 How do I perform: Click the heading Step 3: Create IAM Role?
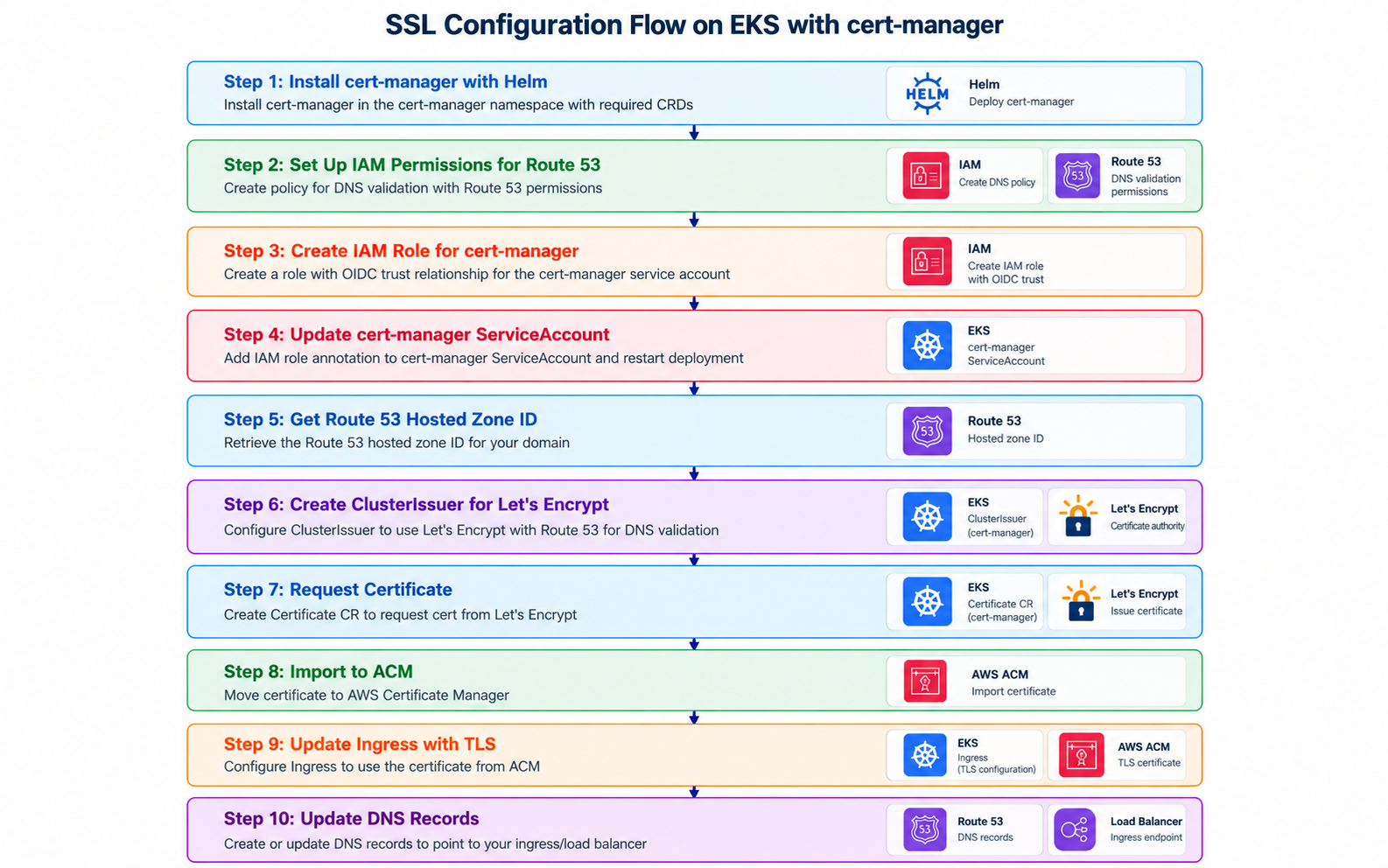(402, 251)
